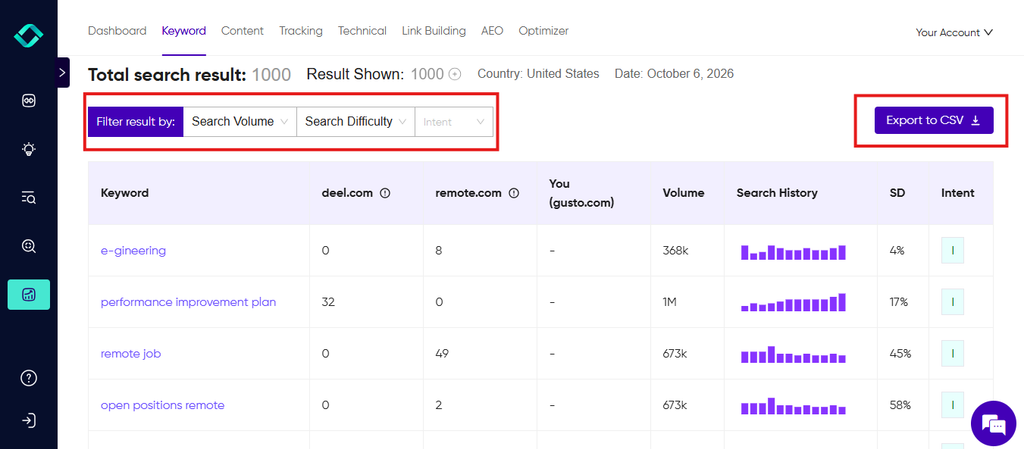Screen dimensions: 1024x449
Task: Click the logout icon in sidebar
Action: [x=29, y=420]
